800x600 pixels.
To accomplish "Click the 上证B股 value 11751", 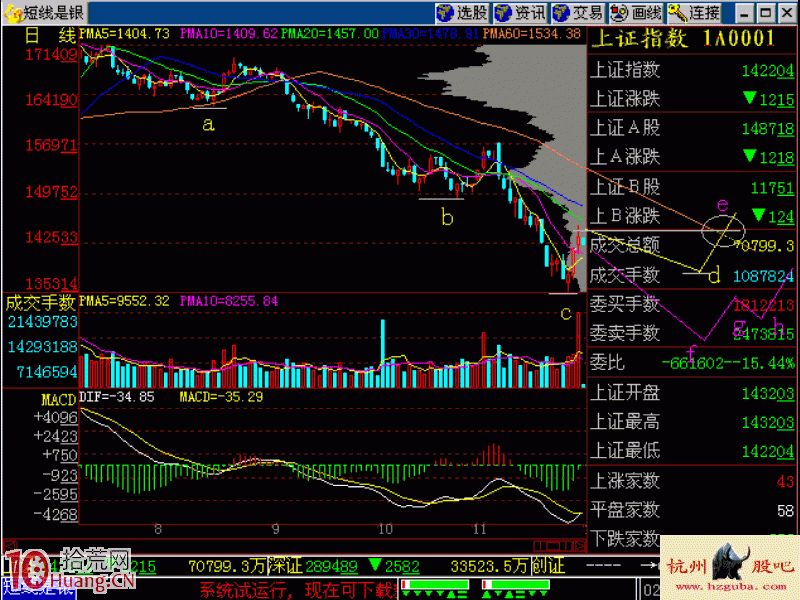I will (x=772, y=188).
